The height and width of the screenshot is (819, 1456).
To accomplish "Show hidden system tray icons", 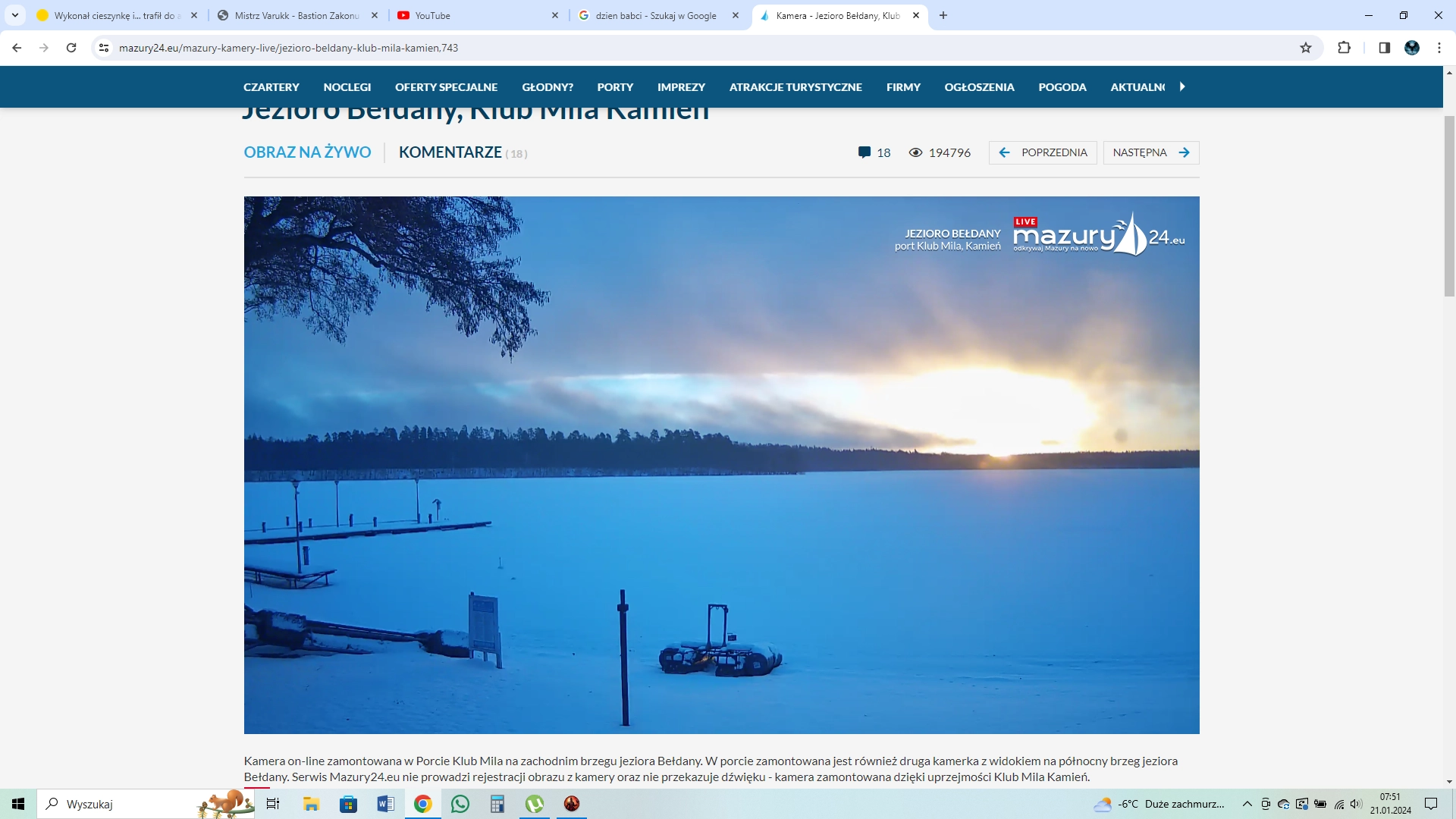I will pos(1247,804).
